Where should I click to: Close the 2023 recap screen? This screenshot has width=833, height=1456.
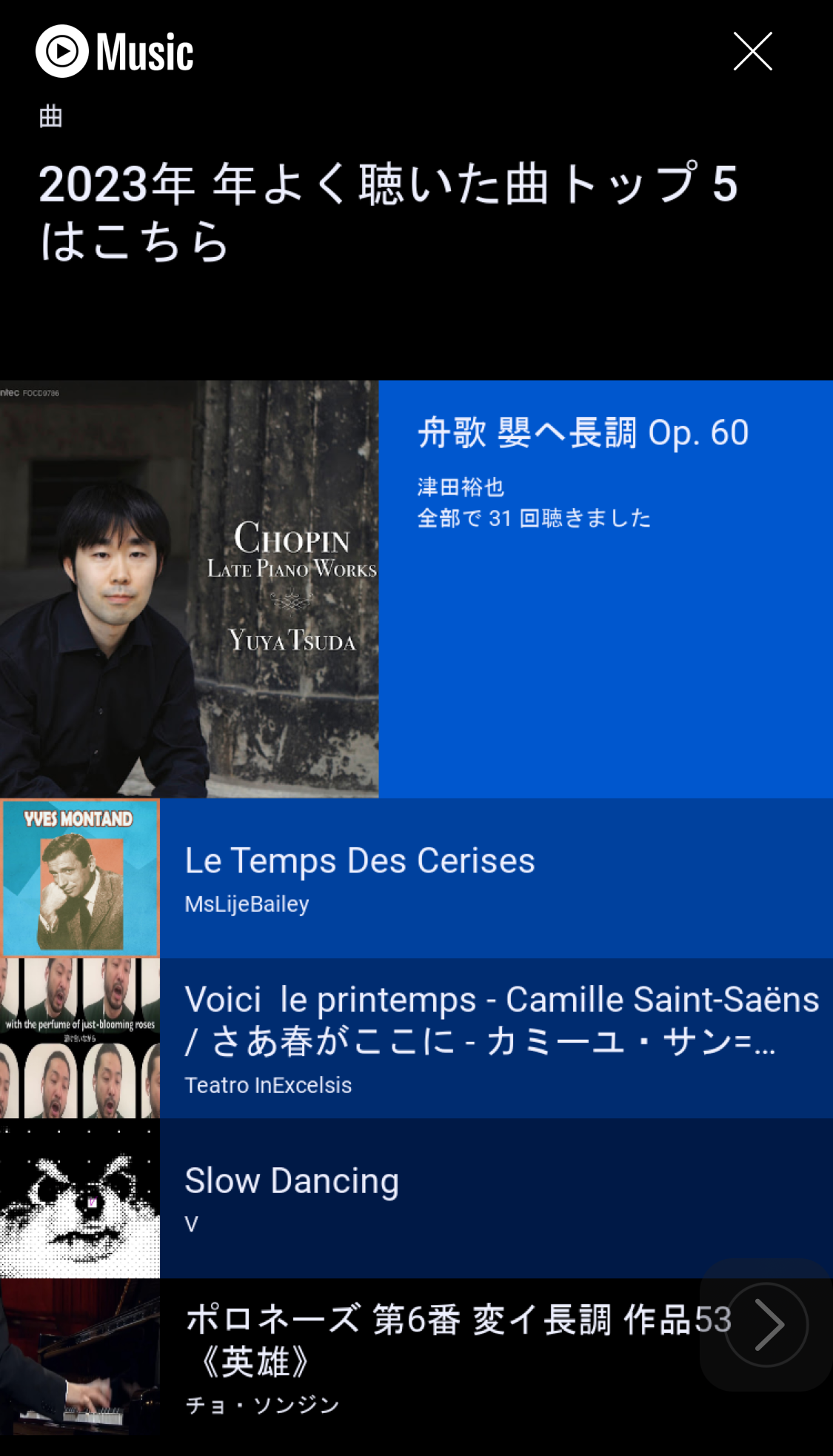point(752,52)
